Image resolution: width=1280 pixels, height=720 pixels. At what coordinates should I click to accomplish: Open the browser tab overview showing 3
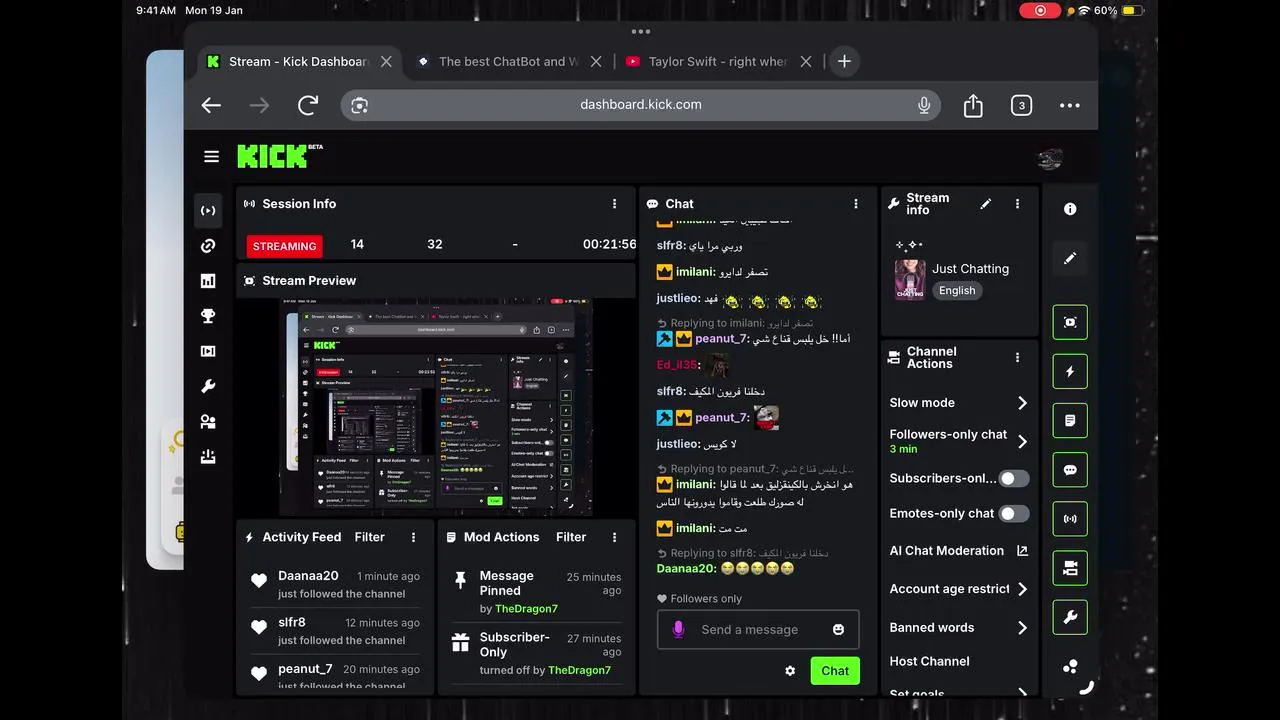[x=1021, y=105]
